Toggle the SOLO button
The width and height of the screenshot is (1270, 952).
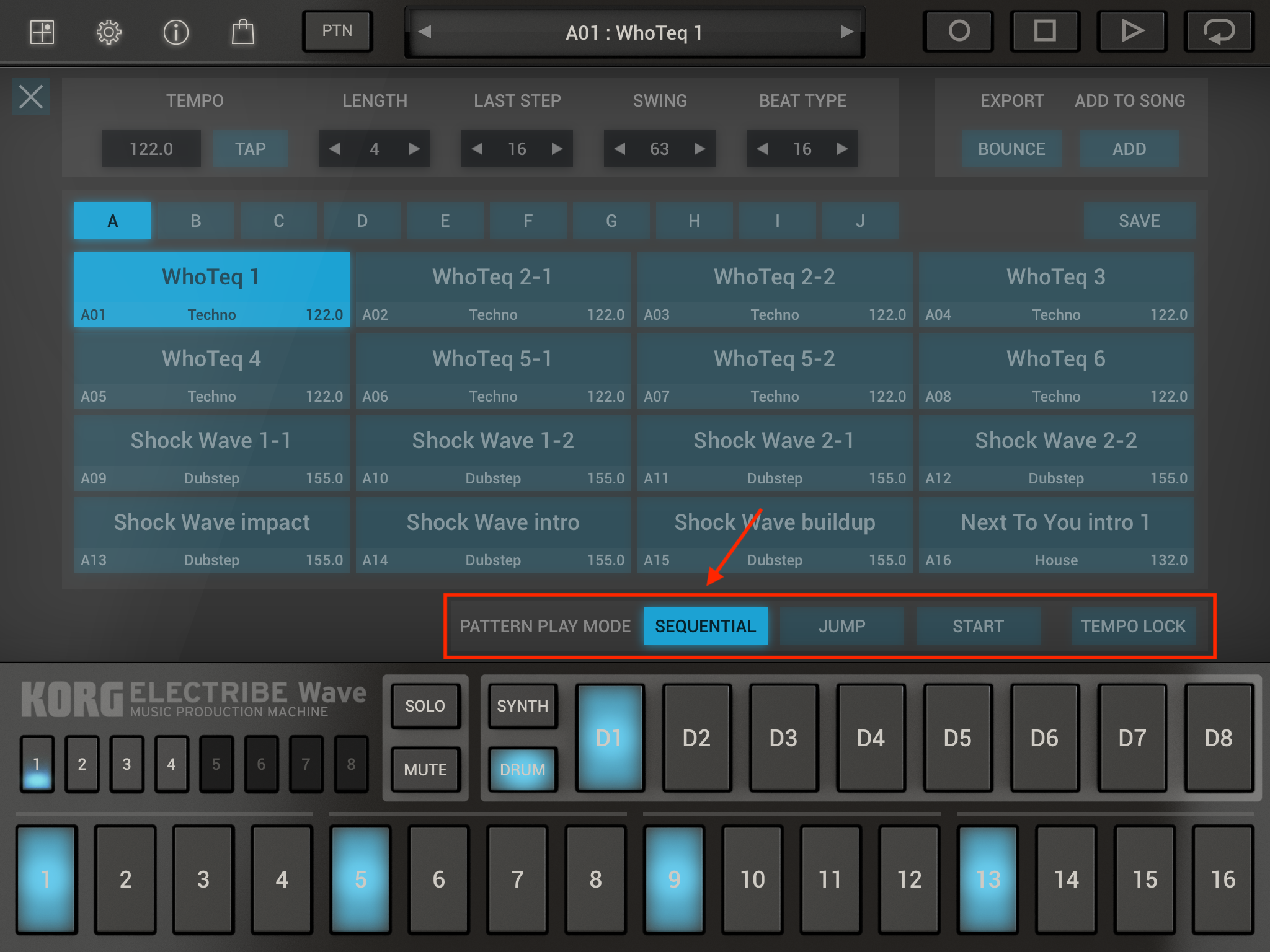click(x=425, y=706)
